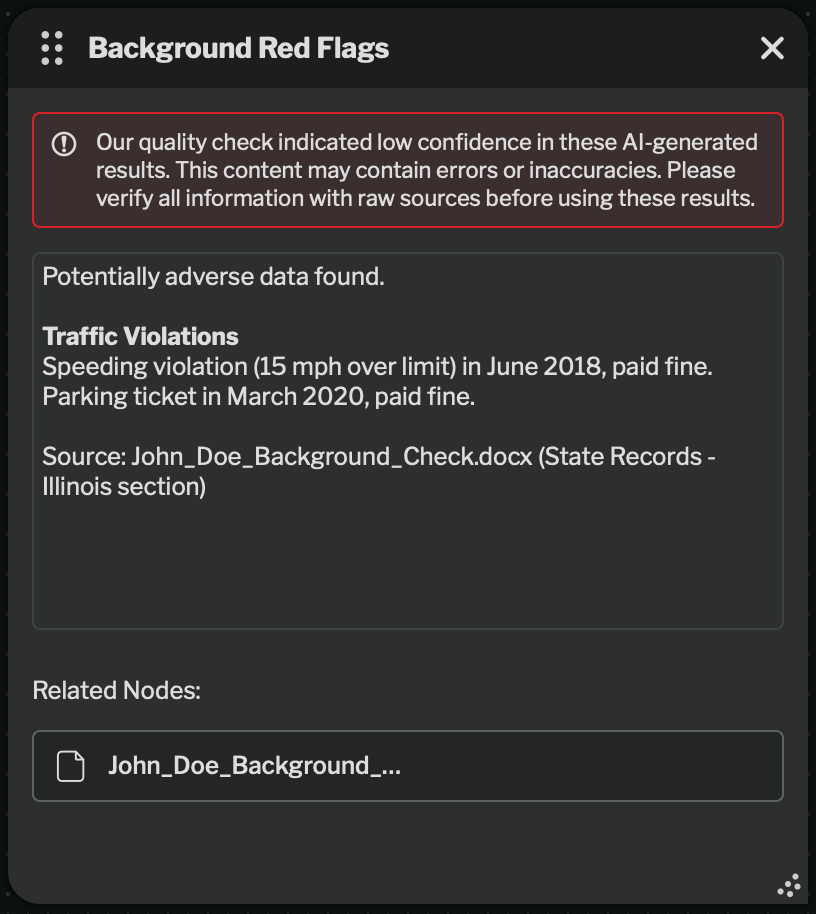This screenshot has width=816, height=914.
Task: Click the parking ticket March 2020 line
Action: [x=259, y=396]
